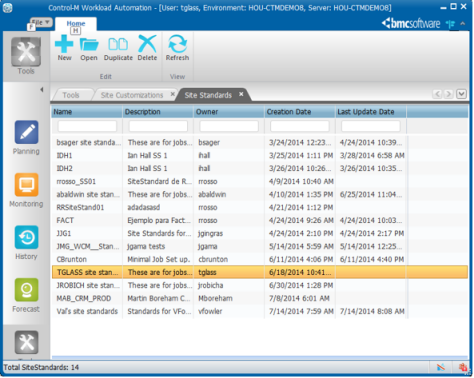Image resolution: width=474 pixels, height=378 pixels.
Task: Collapse the ribbon with the up chevron
Action: [463, 24]
